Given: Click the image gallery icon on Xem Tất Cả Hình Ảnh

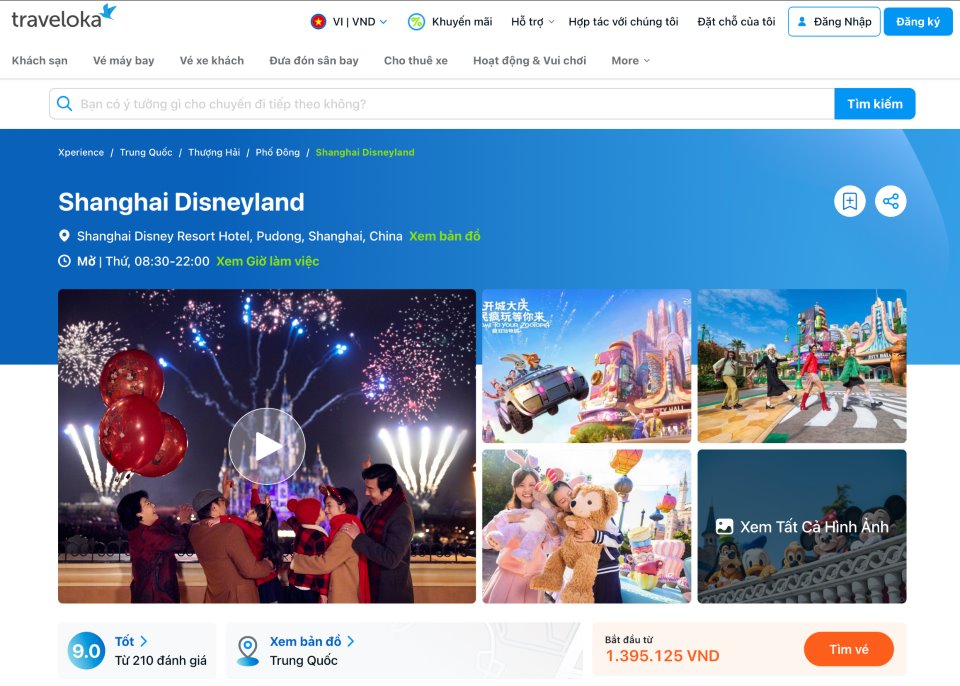Looking at the screenshot, I should pos(724,527).
